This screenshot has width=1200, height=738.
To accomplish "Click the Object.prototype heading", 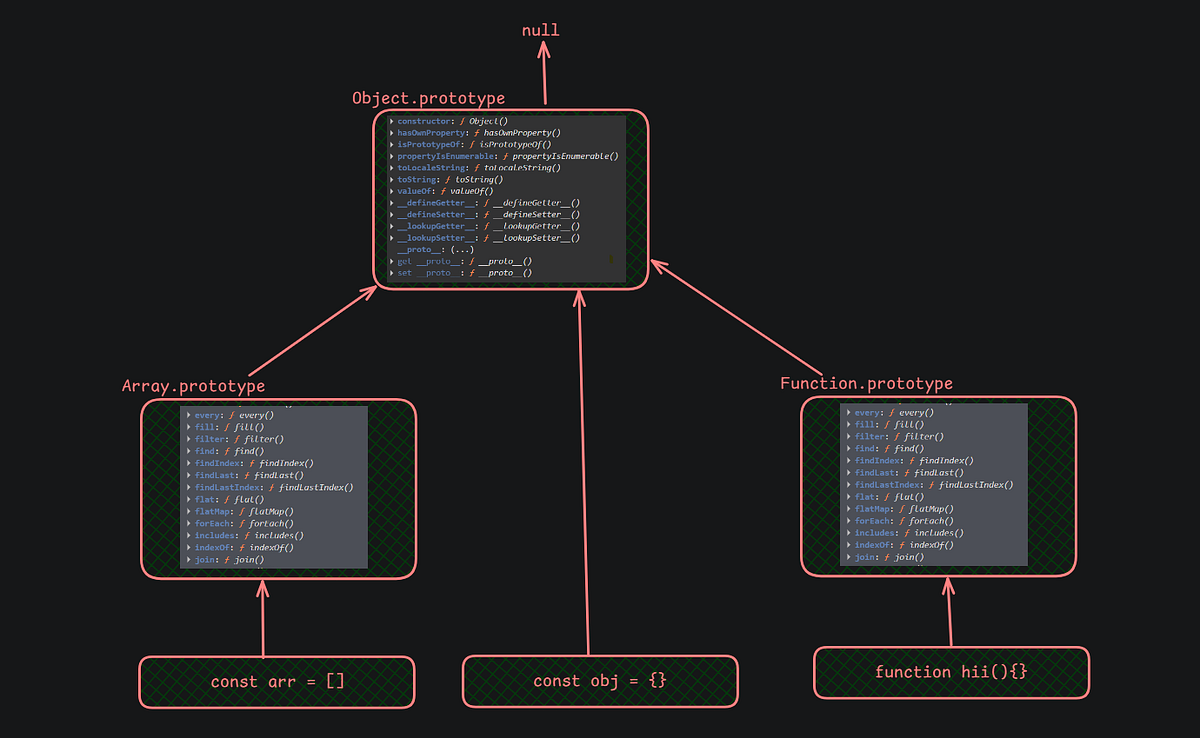I will (428, 98).
